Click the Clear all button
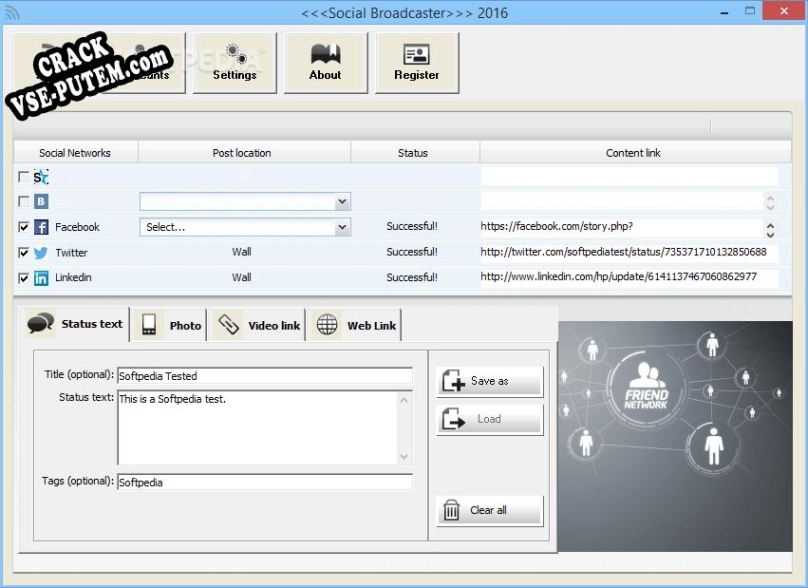This screenshot has width=808, height=588. [490, 511]
